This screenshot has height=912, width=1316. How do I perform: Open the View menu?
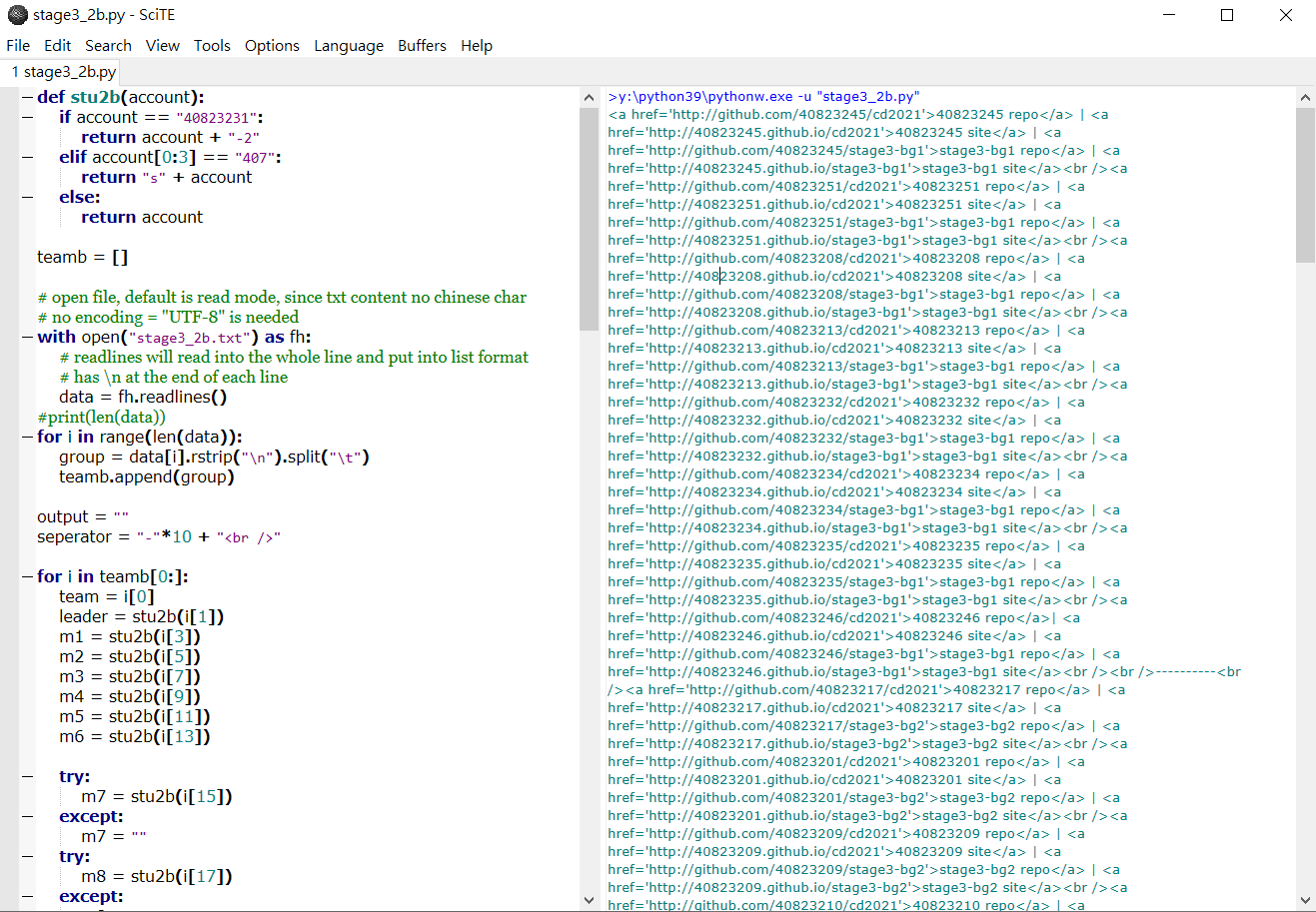pos(162,45)
